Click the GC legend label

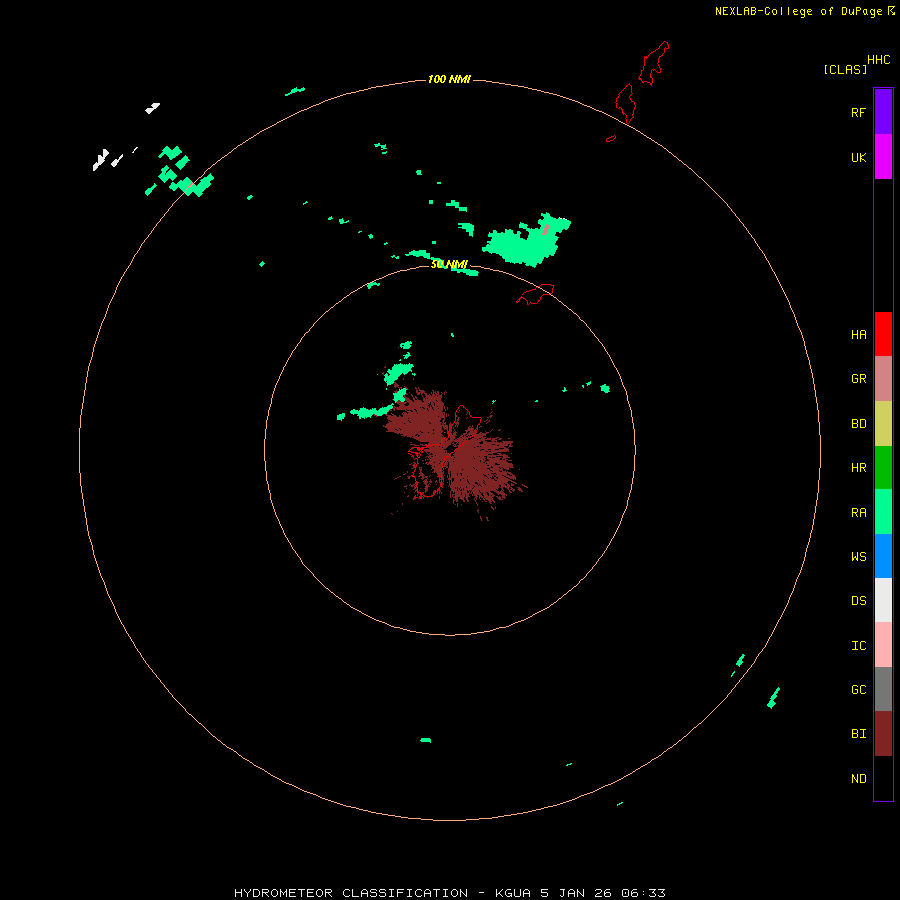pos(858,690)
